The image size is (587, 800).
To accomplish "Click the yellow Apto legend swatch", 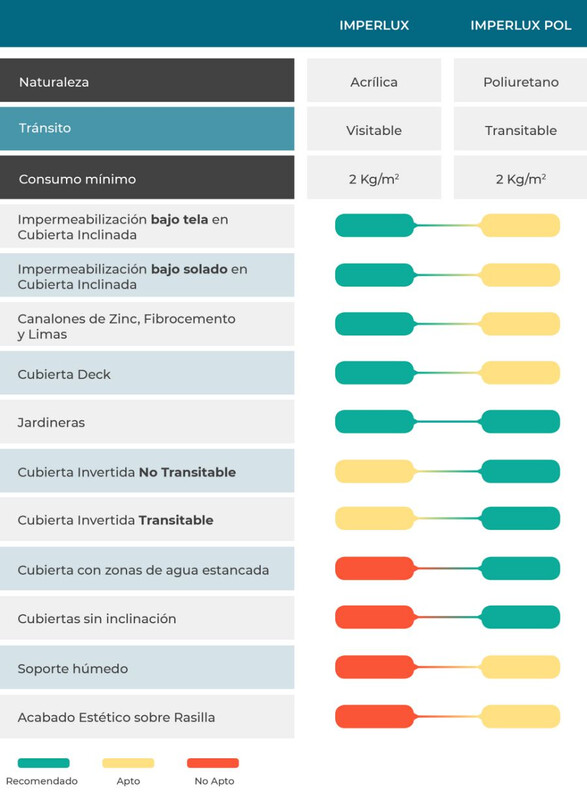I will click(128, 763).
